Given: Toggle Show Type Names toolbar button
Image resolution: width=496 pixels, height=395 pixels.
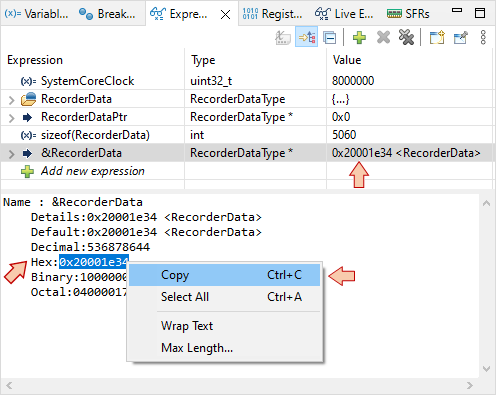Looking at the screenshot, I should pyautogui.click(x=283, y=38).
